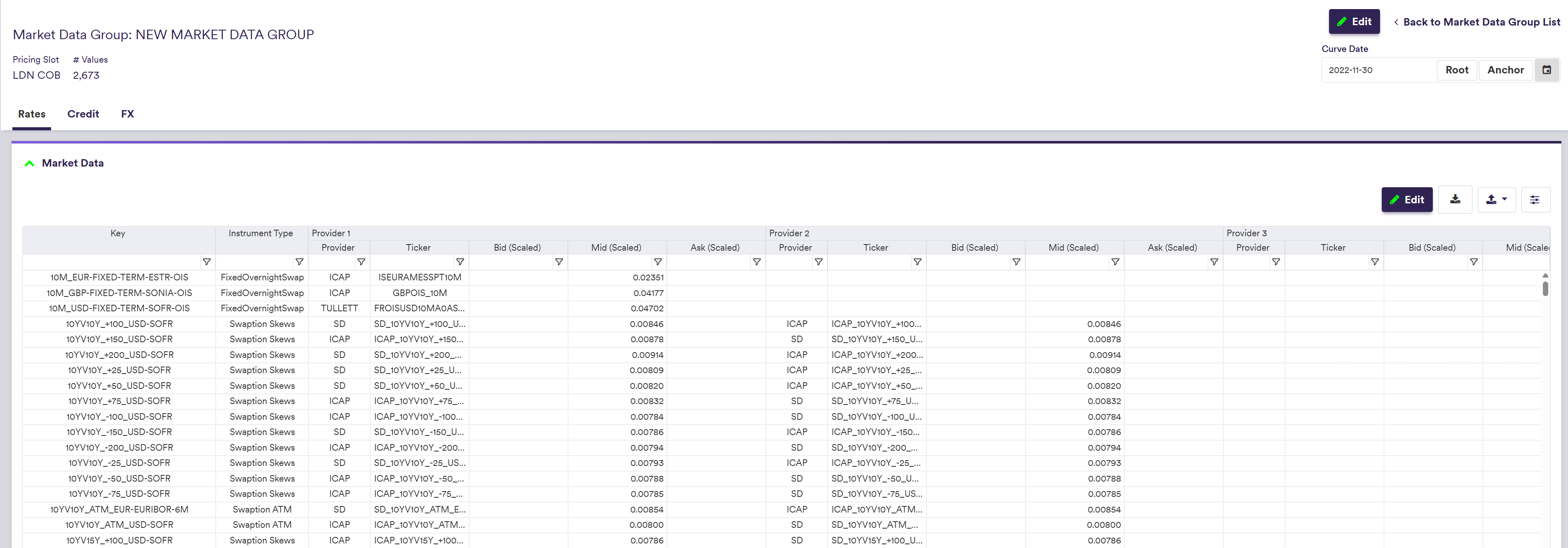Select the Rates tab
This screenshot has height=548, width=1568.
[32, 114]
